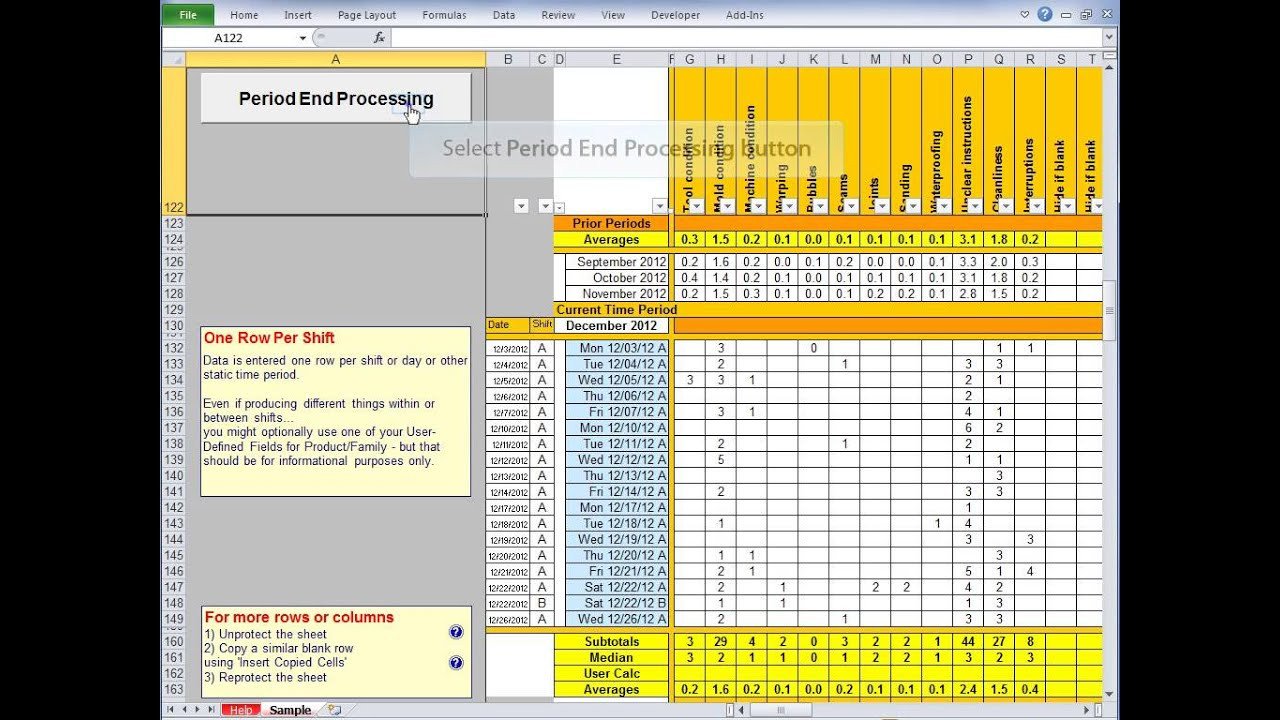Click Unclear instructions subtotal value 44
The image size is (1280, 720).
[x=968, y=642]
